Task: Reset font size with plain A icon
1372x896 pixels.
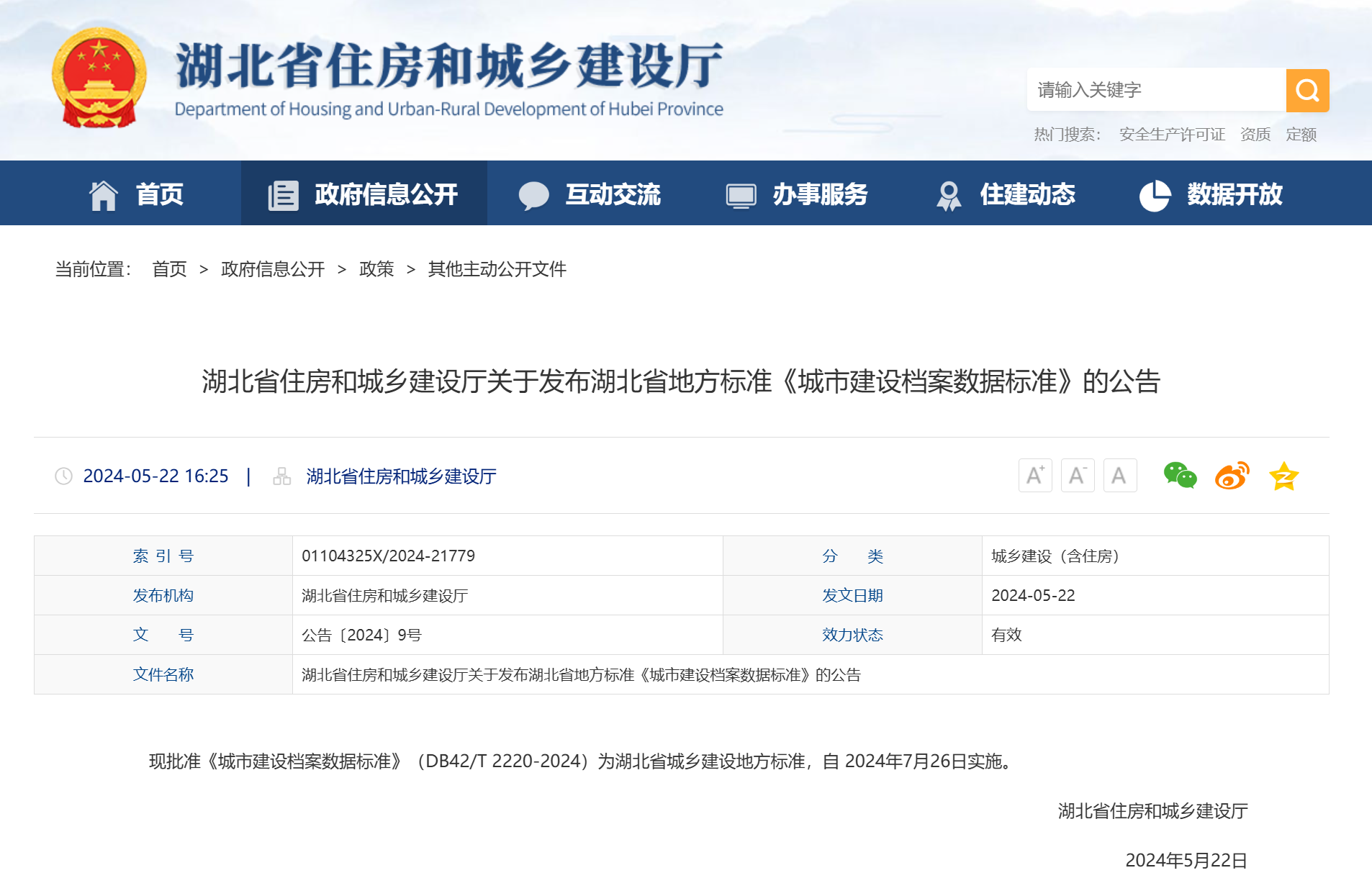Action: [1119, 476]
